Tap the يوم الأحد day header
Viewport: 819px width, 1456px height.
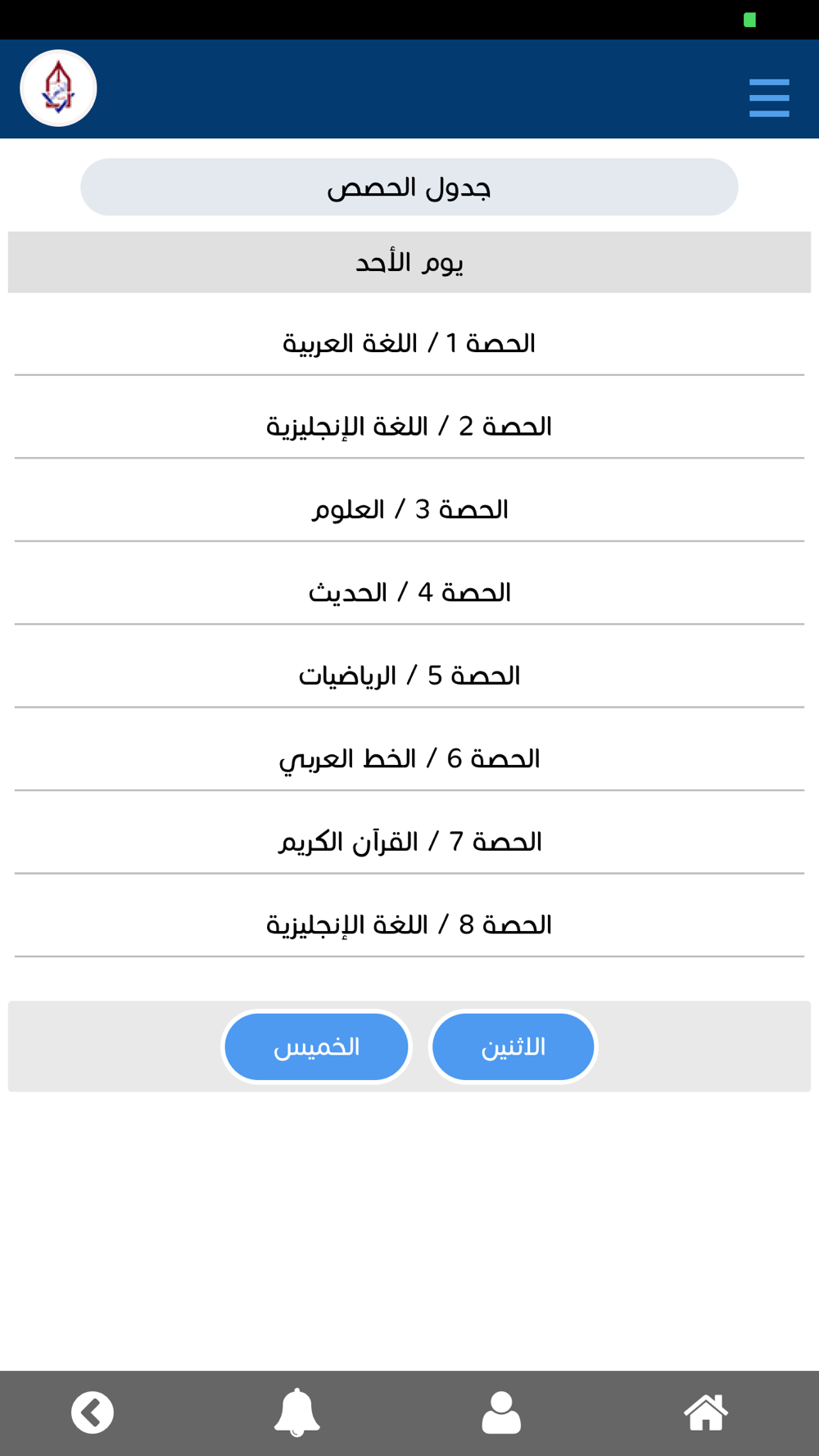click(x=409, y=262)
